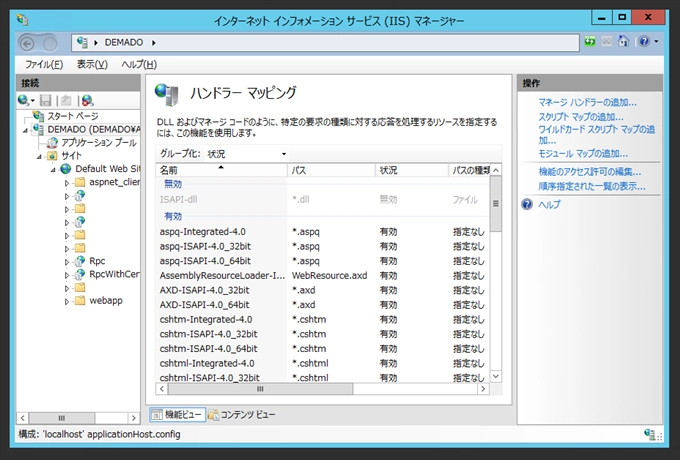Select the aspq-ISAPI-4.0_32bit handler row
The height and width of the screenshot is (460, 680).
pyautogui.click(x=323, y=246)
